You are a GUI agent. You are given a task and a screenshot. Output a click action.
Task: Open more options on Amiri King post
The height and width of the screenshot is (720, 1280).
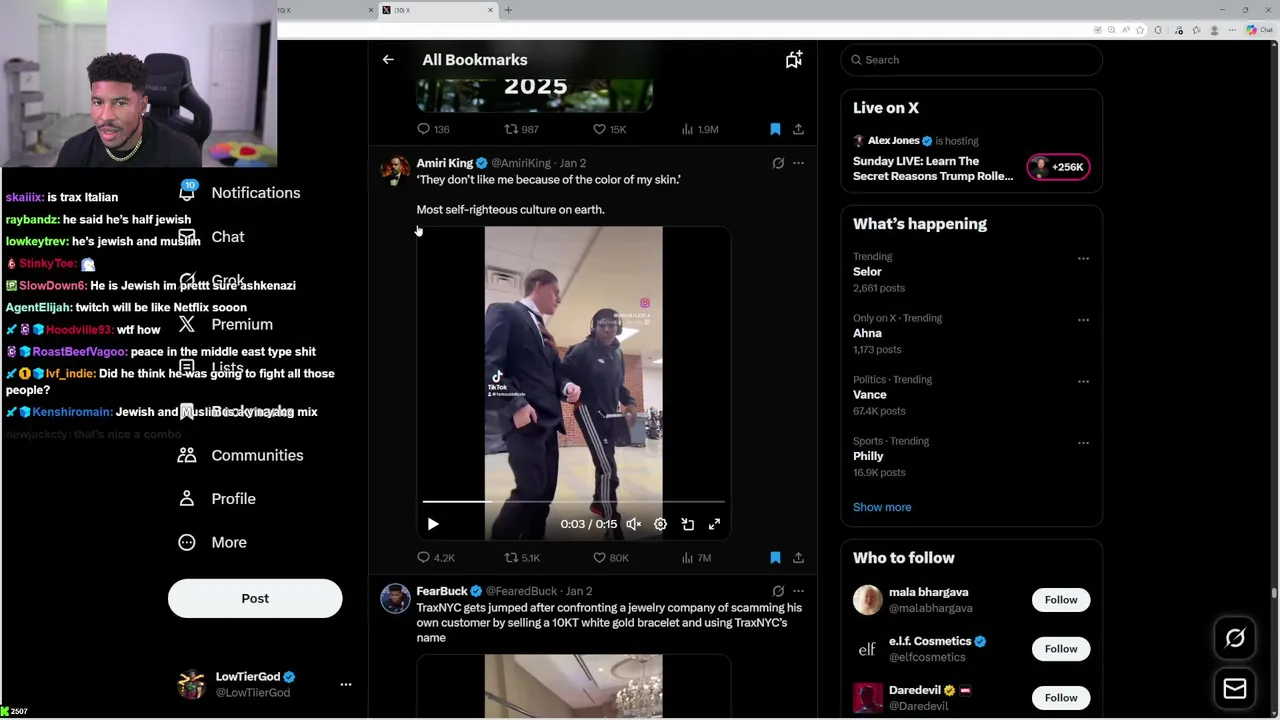pos(798,163)
